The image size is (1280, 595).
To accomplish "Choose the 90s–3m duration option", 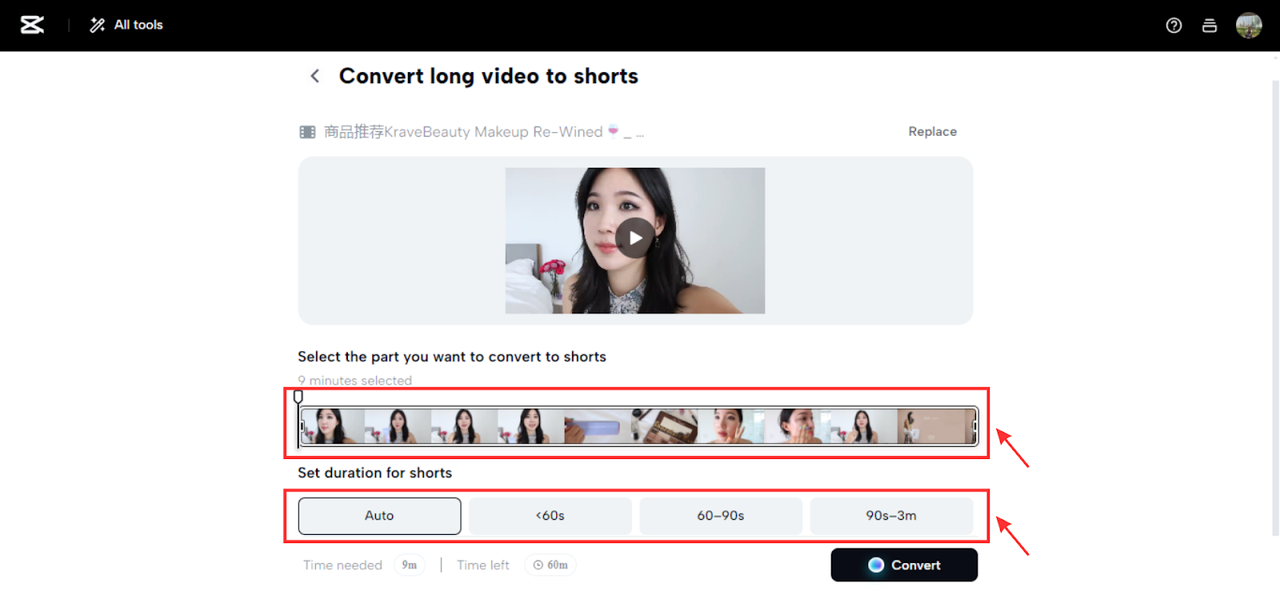I will pos(891,516).
